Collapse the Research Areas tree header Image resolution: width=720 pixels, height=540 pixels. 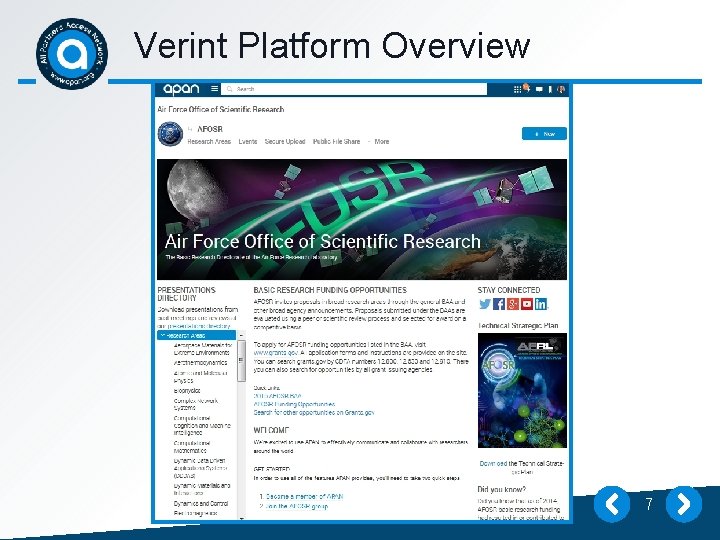[x=197, y=335]
